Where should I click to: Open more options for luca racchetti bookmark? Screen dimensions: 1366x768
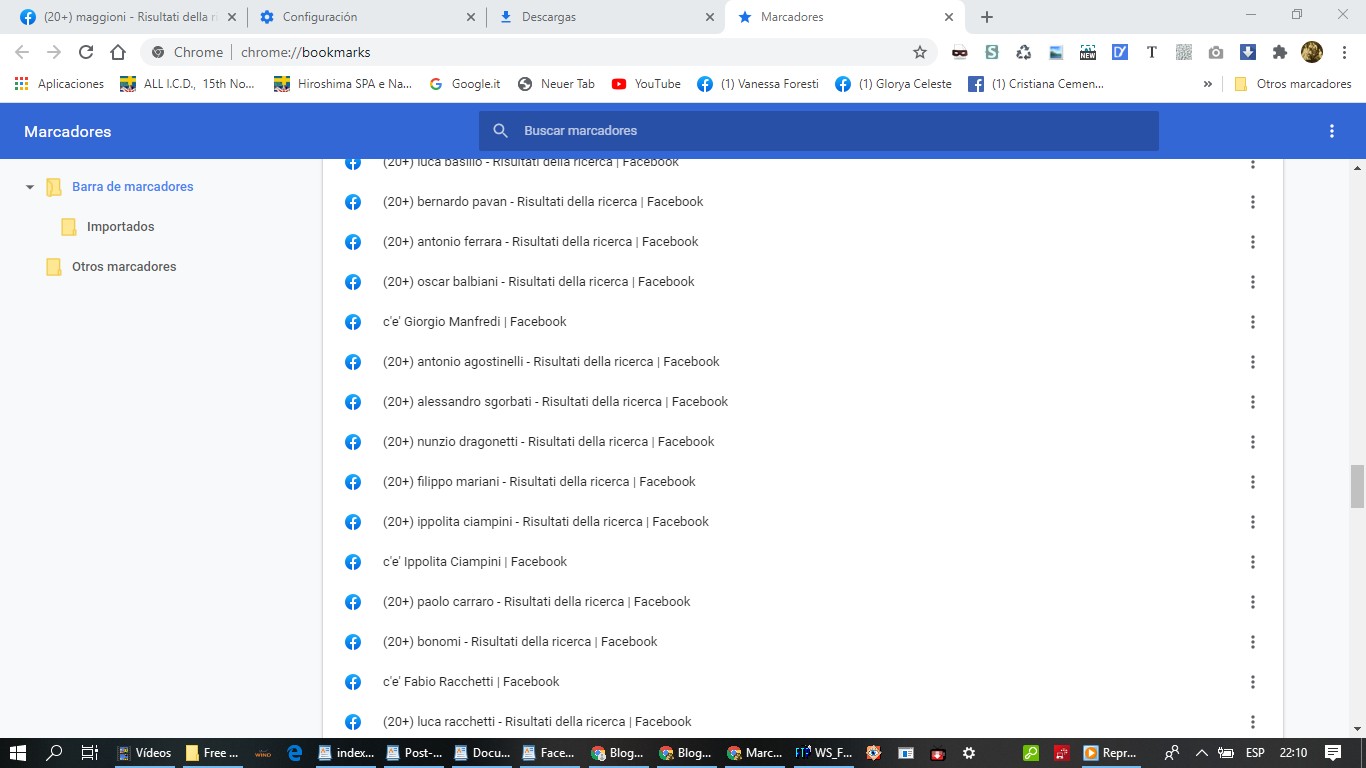pos(1252,722)
